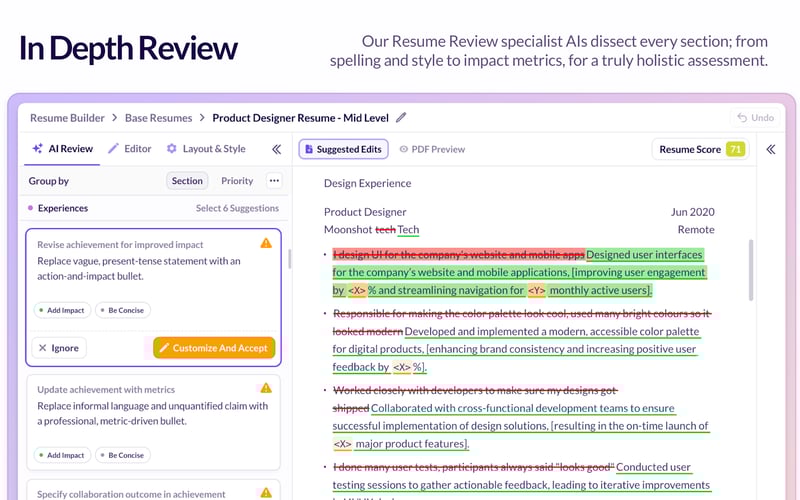Click warning icon on Specify collaboration card
This screenshot has height=500, width=800.
coord(266,492)
